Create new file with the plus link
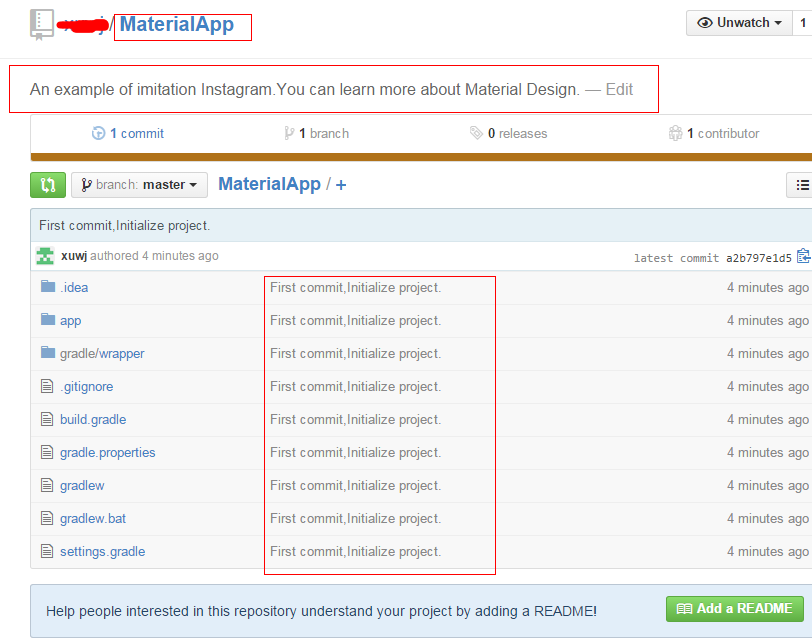This screenshot has height=644, width=812. pyautogui.click(x=341, y=185)
